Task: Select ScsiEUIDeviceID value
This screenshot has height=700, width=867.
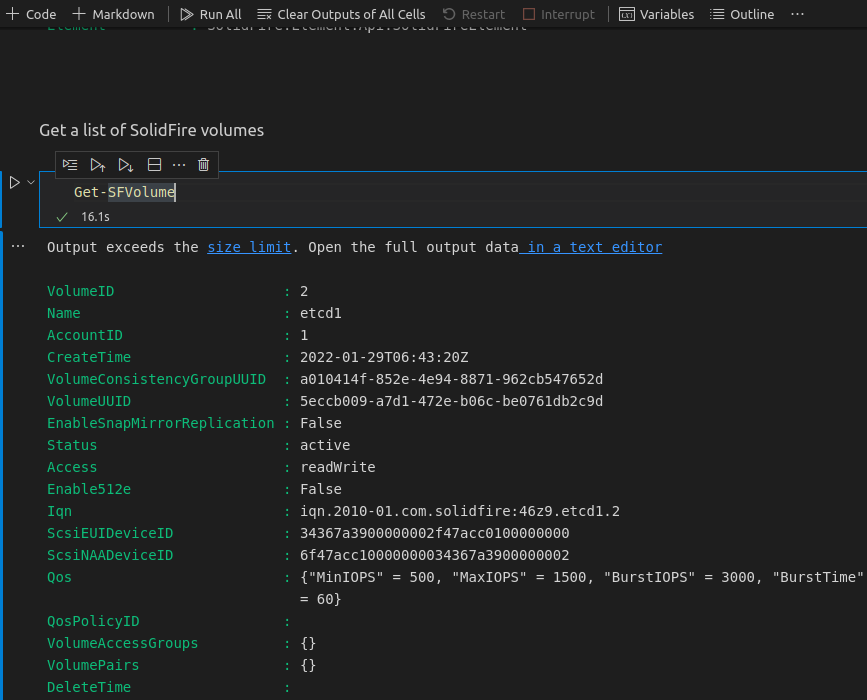Action: click(434, 533)
